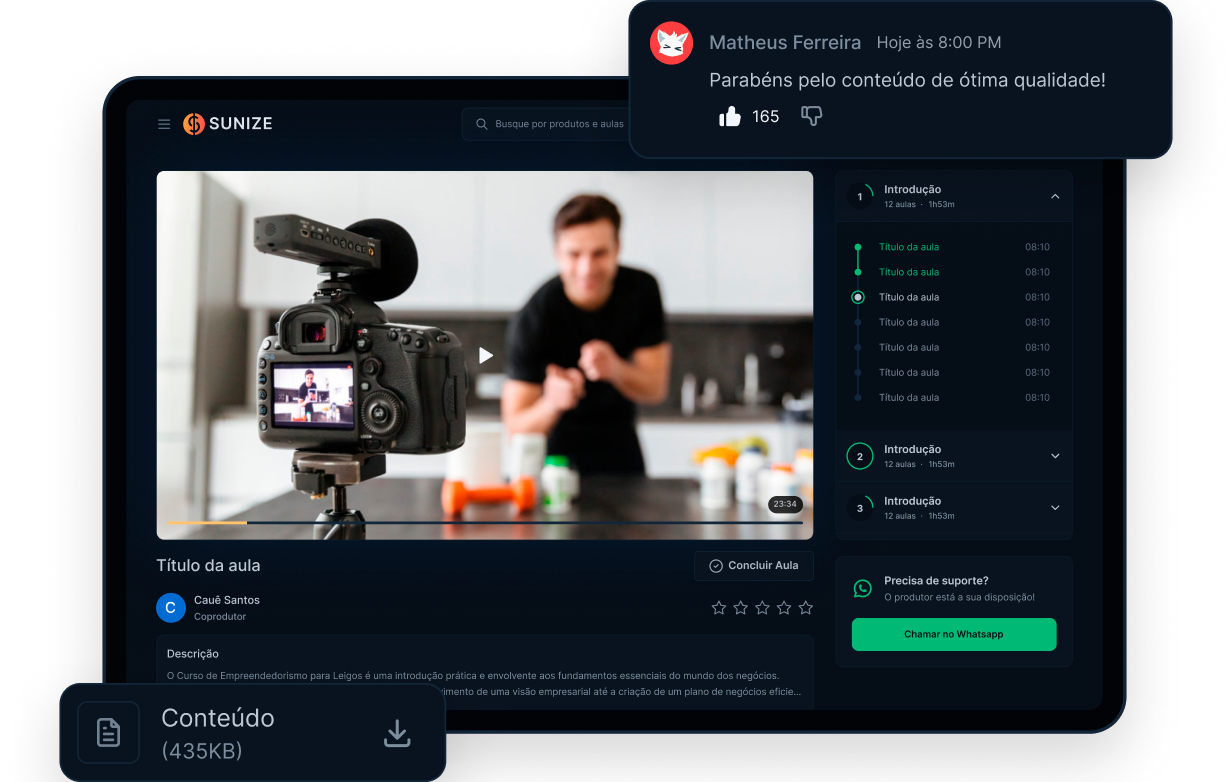Screen dimensions: 1232x782
Task: Collapse the first Introdução module
Action: coord(1055,196)
